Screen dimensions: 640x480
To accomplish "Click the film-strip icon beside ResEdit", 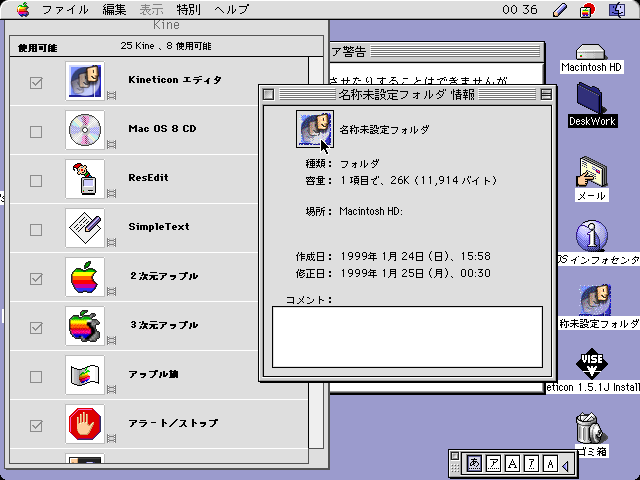I will click(x=111, y=193).
